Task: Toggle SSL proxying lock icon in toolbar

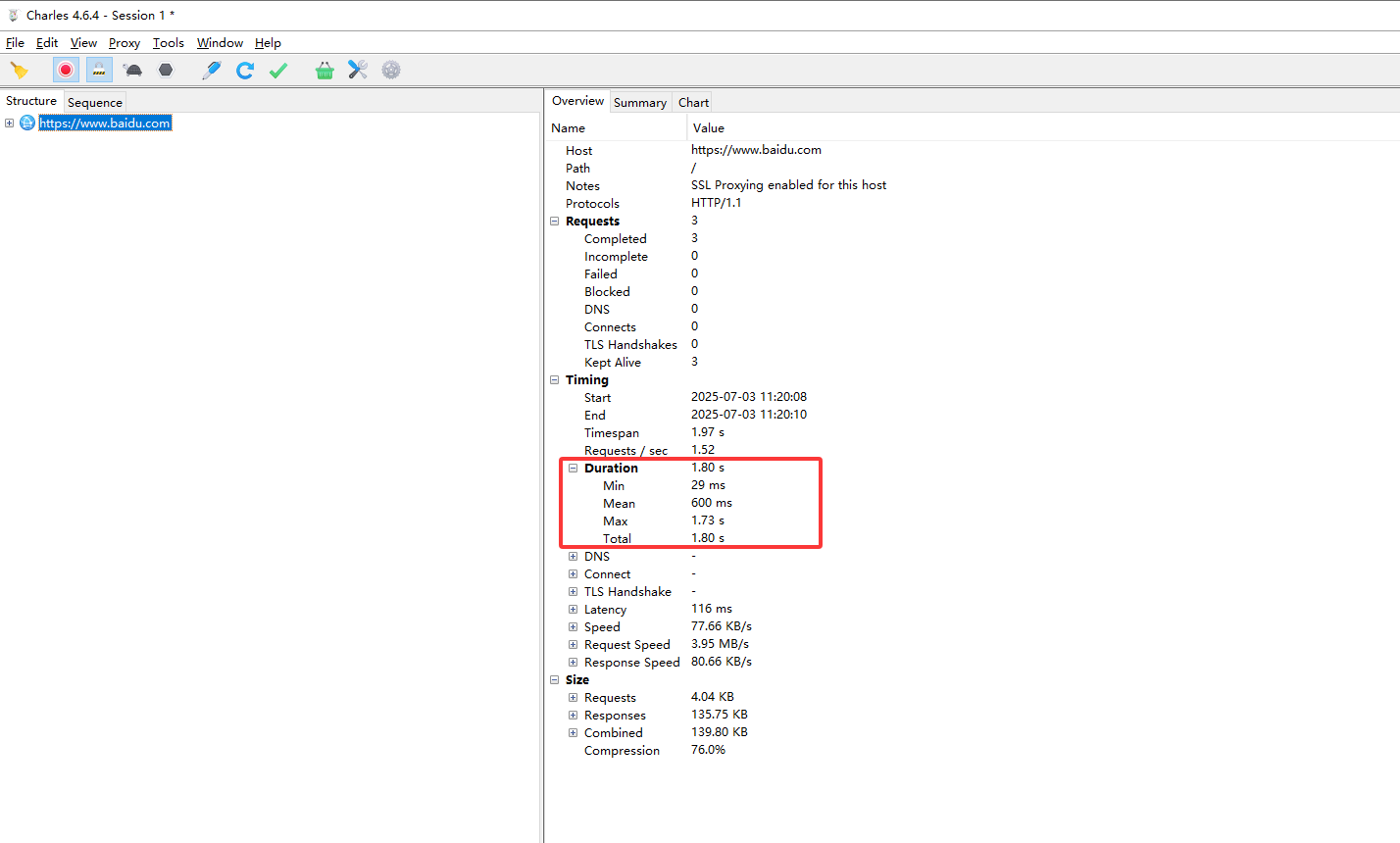Action: click(99, 70)
